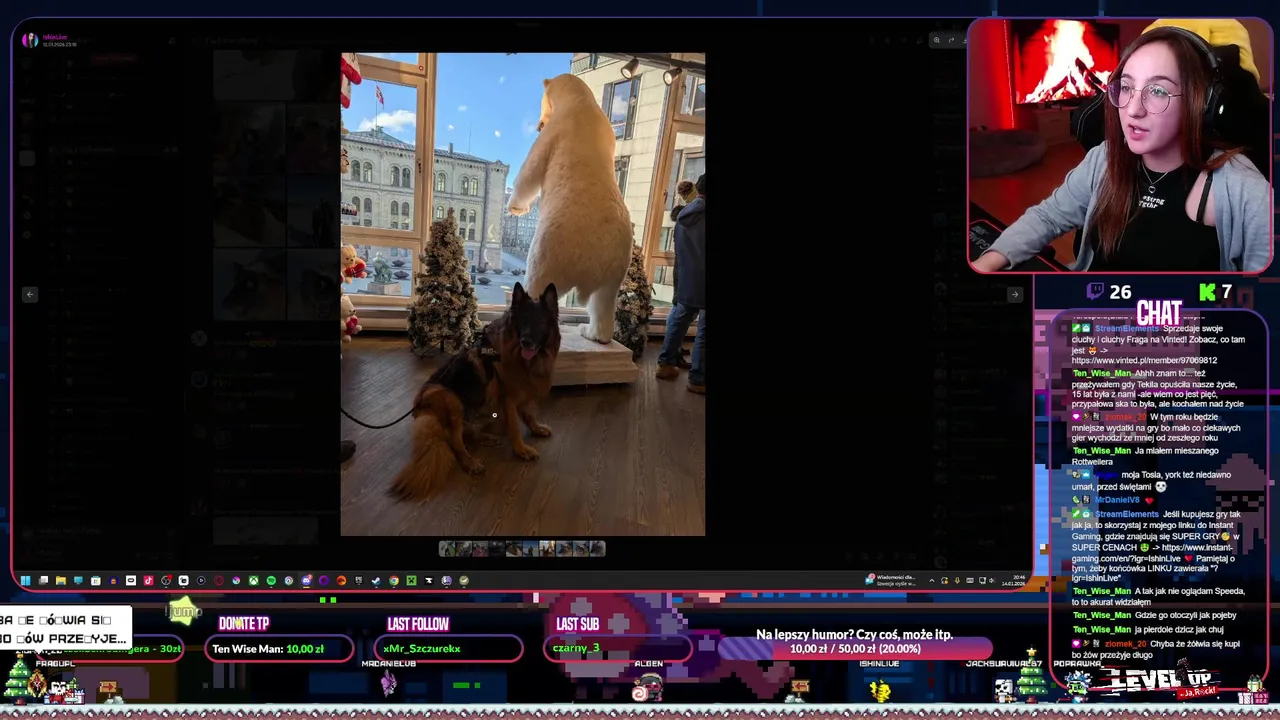
Task: Open IshinLive author avatar in image viewer
Action: pyautogui.click(x=30, y=40)
